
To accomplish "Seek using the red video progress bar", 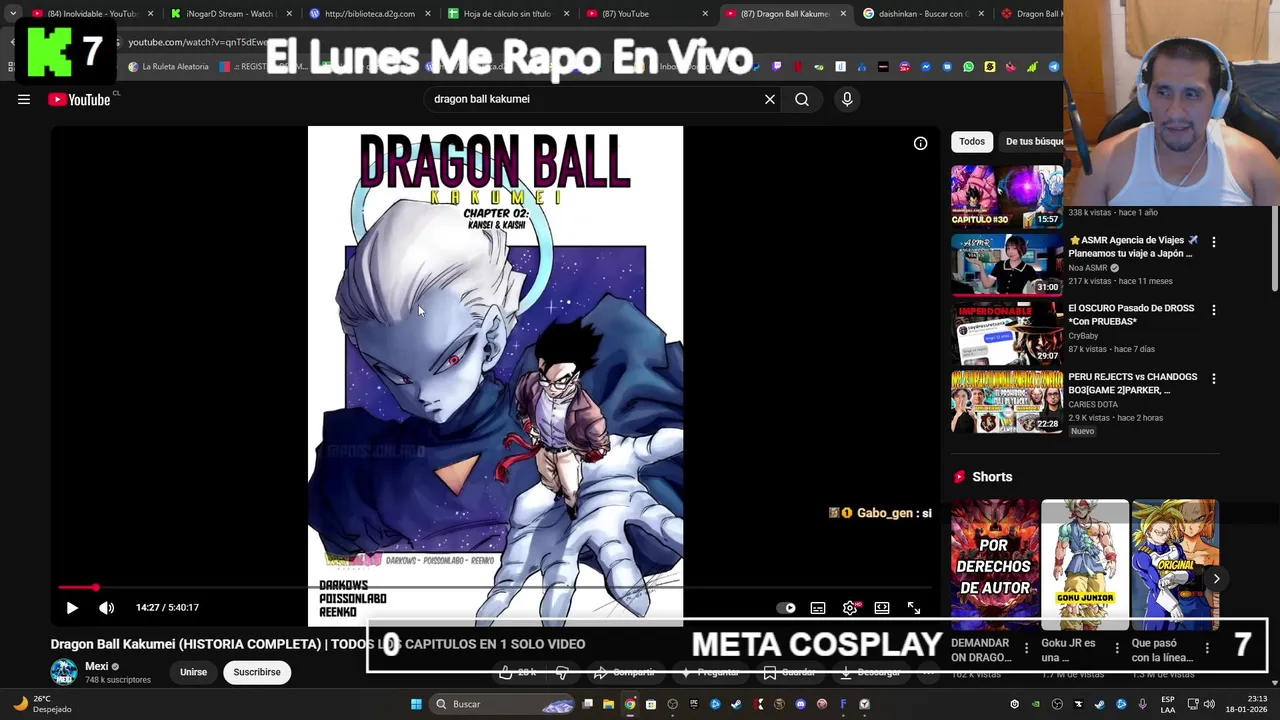I will 495,587.
